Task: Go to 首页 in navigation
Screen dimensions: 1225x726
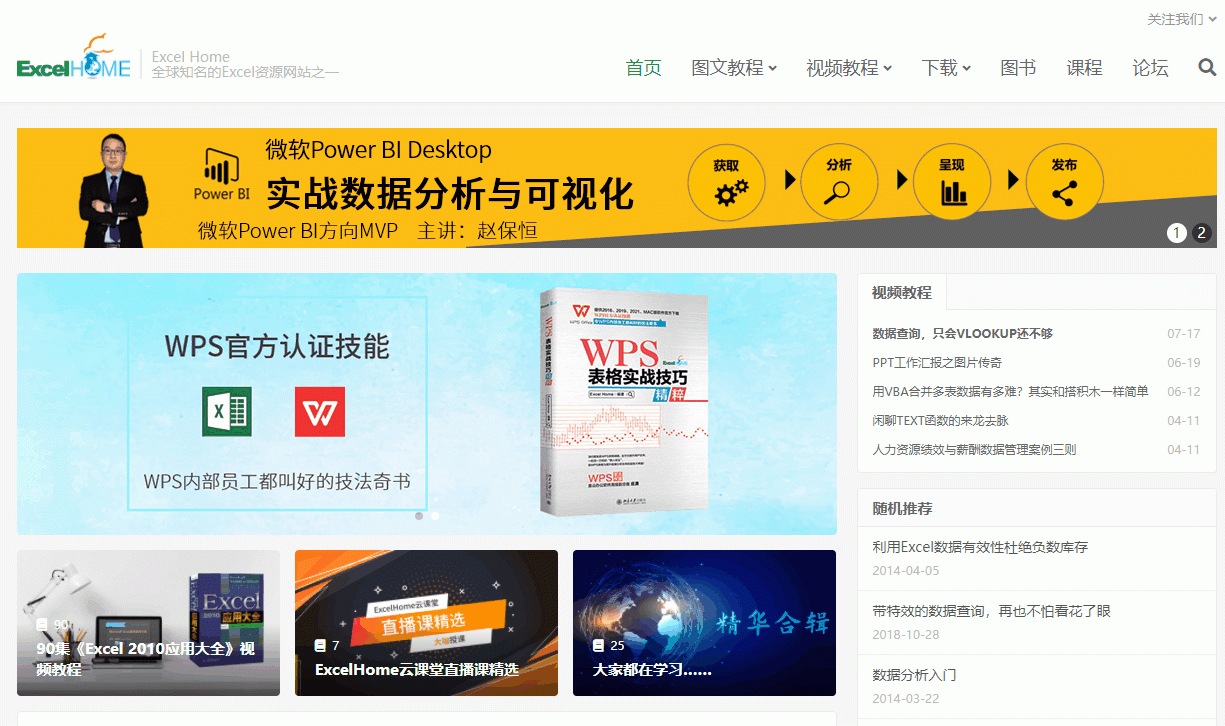Action: (x=644, y=68)
